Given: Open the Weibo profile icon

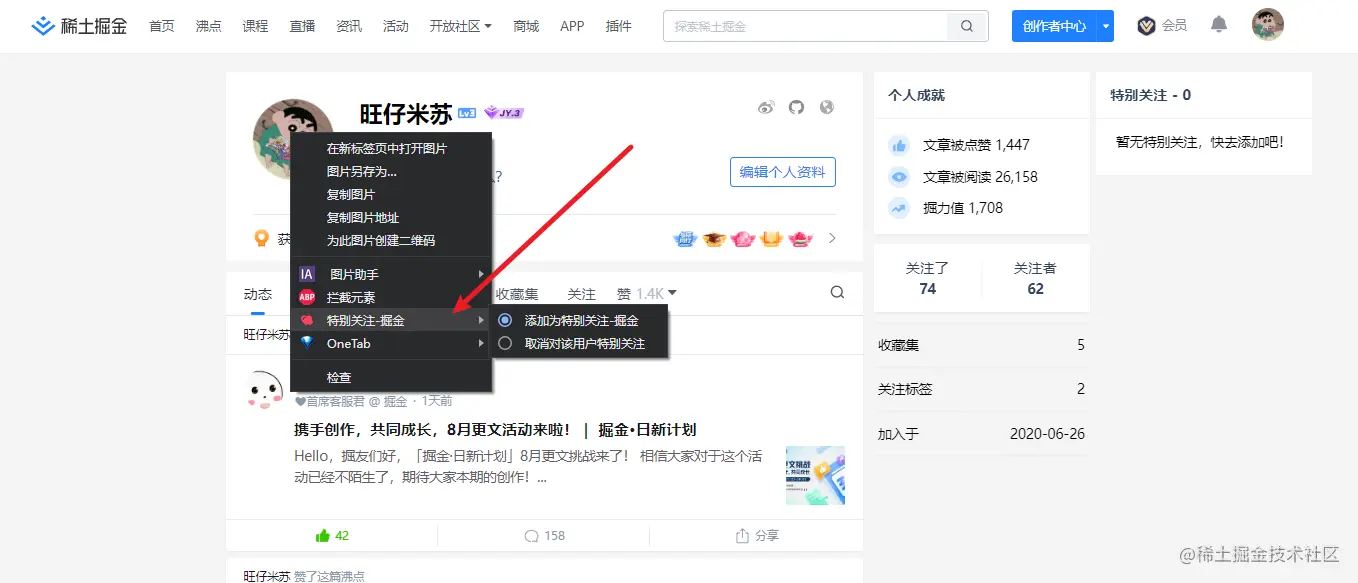Looking at the screenshot, I should [766, 107].
